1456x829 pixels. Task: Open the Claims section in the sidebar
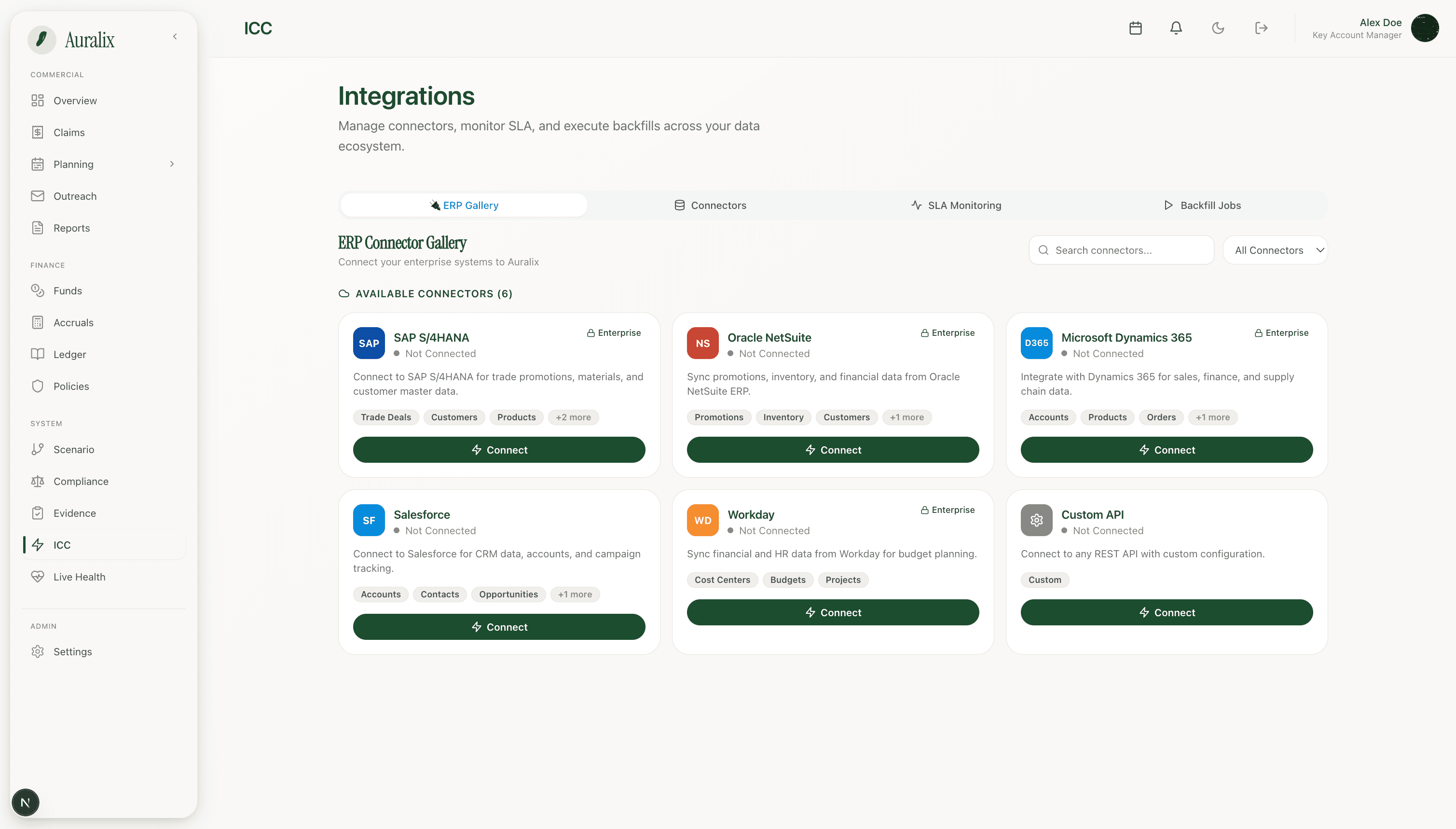click(69, 132)
